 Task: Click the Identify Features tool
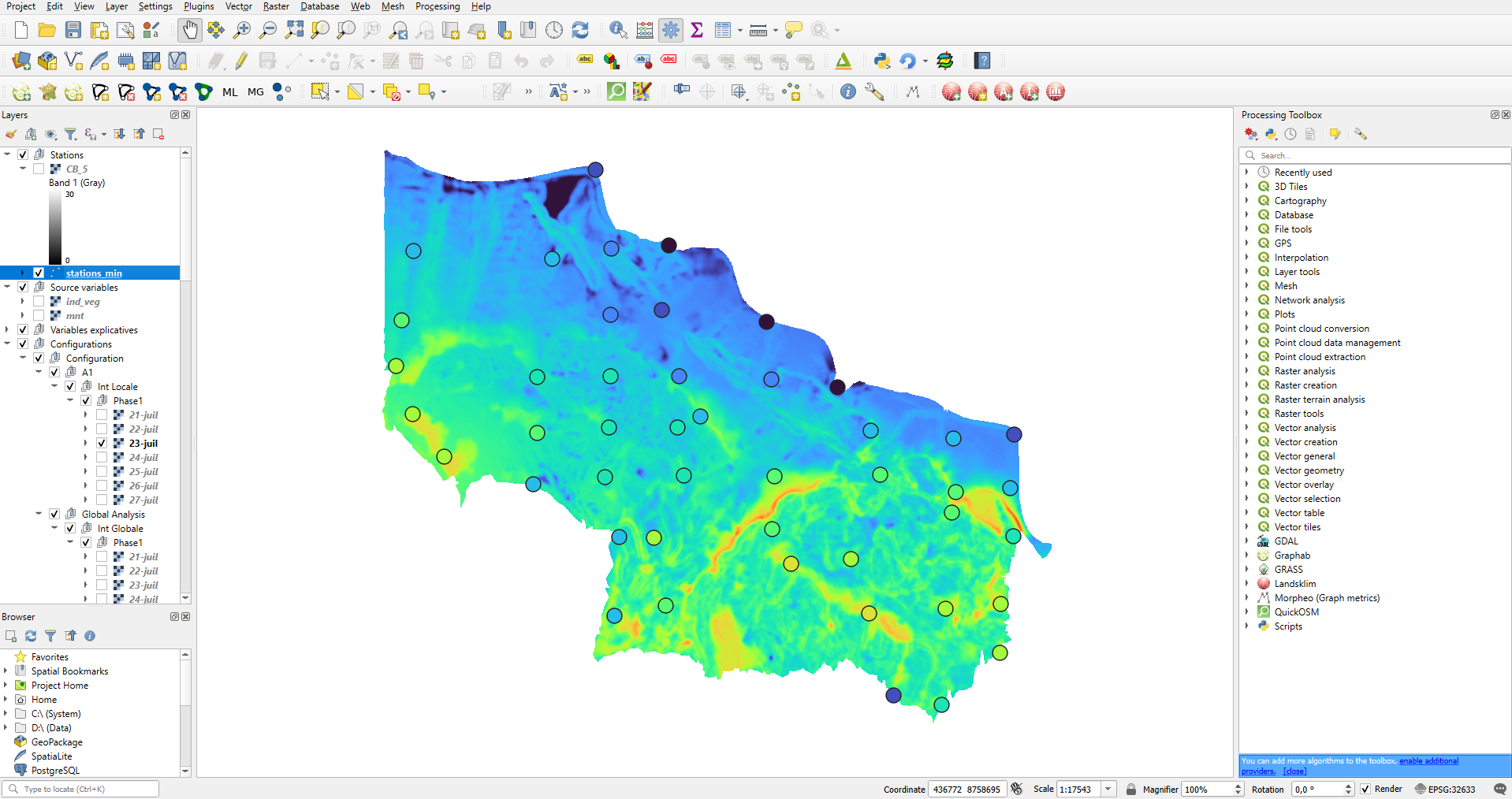tap(618, 31)
